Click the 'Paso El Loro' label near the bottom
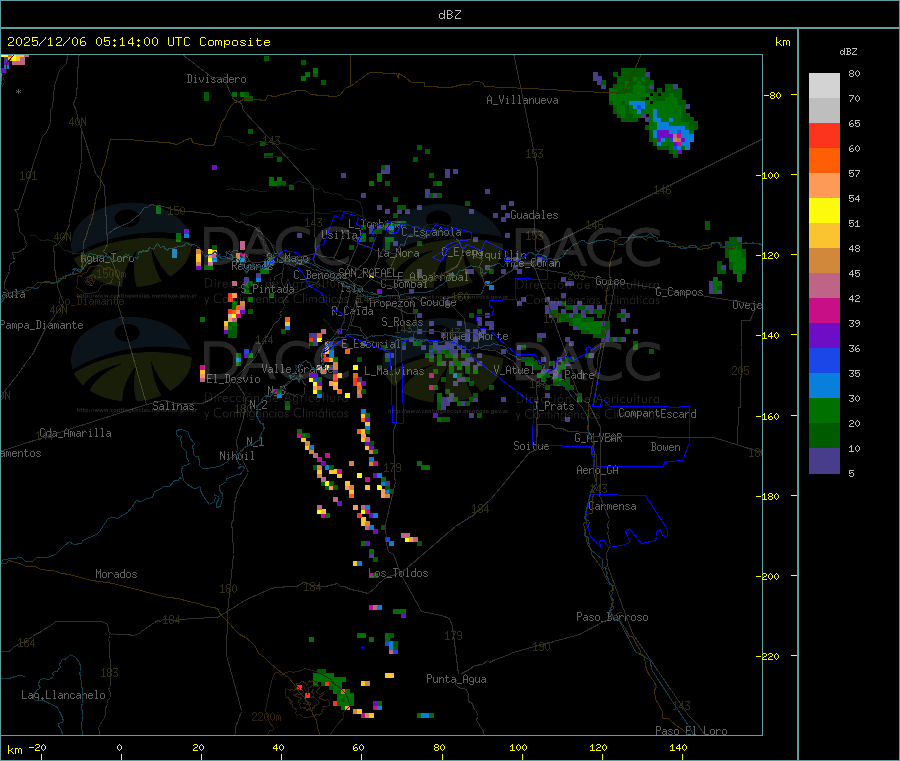This screenshot has height=761, width=900. pos(691,731)
